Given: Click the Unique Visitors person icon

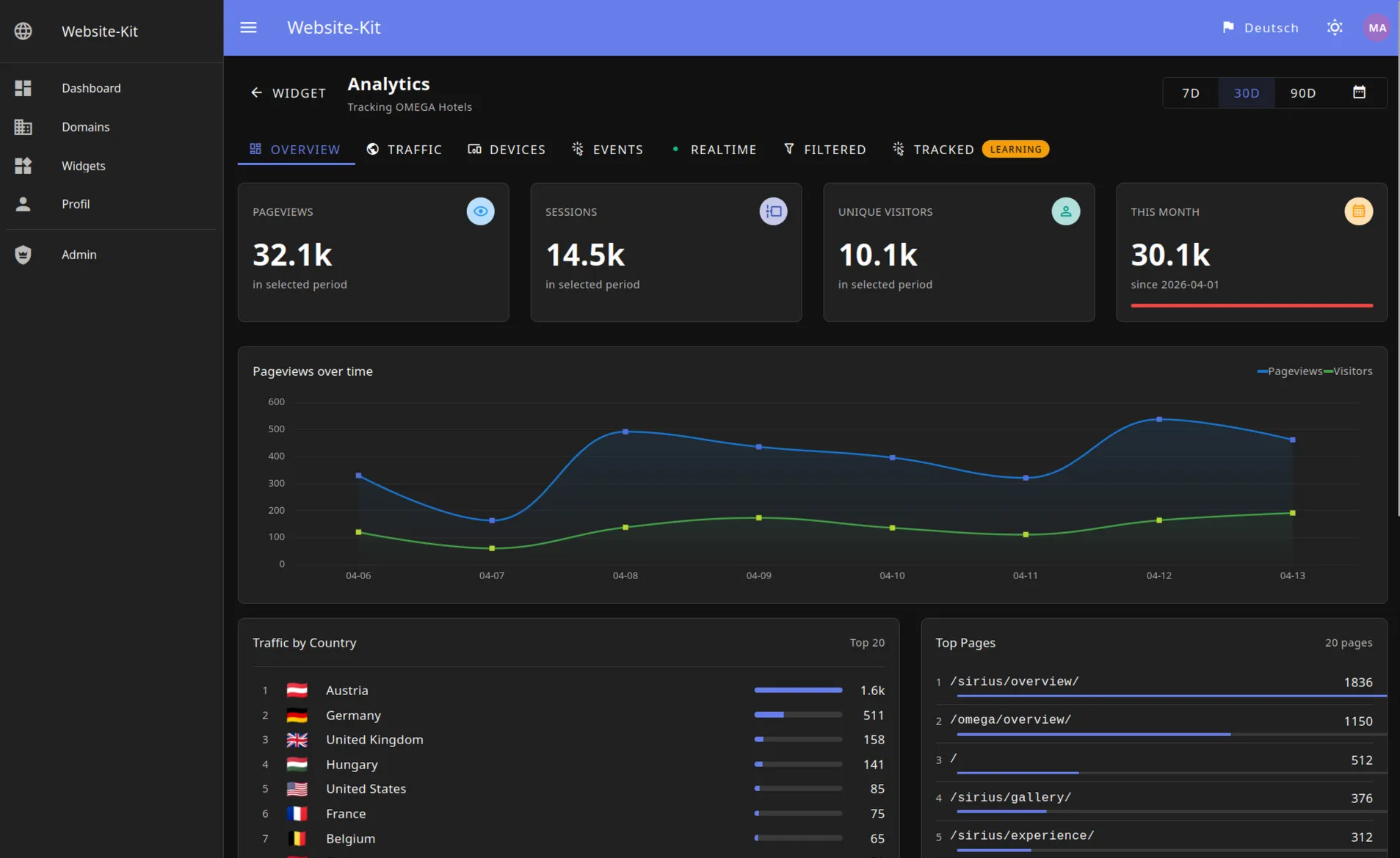Looking at the screenshot, I should click(1065, 211).
